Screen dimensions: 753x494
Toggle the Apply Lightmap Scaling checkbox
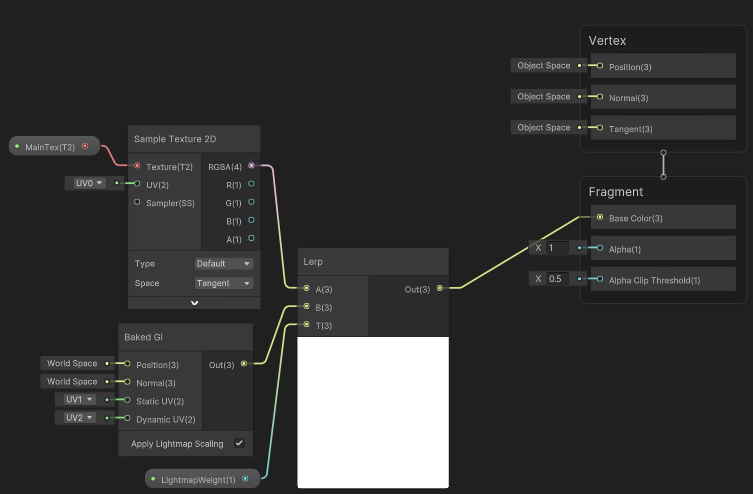click(x=239, y=443)
